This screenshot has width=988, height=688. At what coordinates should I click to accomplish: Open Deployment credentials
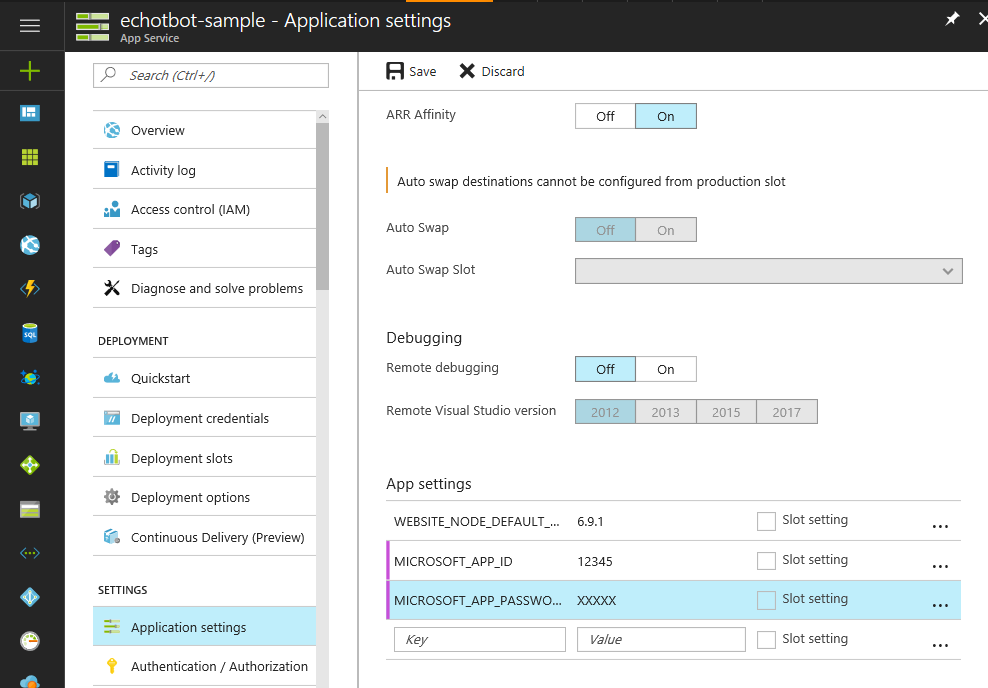coord(204,418)
